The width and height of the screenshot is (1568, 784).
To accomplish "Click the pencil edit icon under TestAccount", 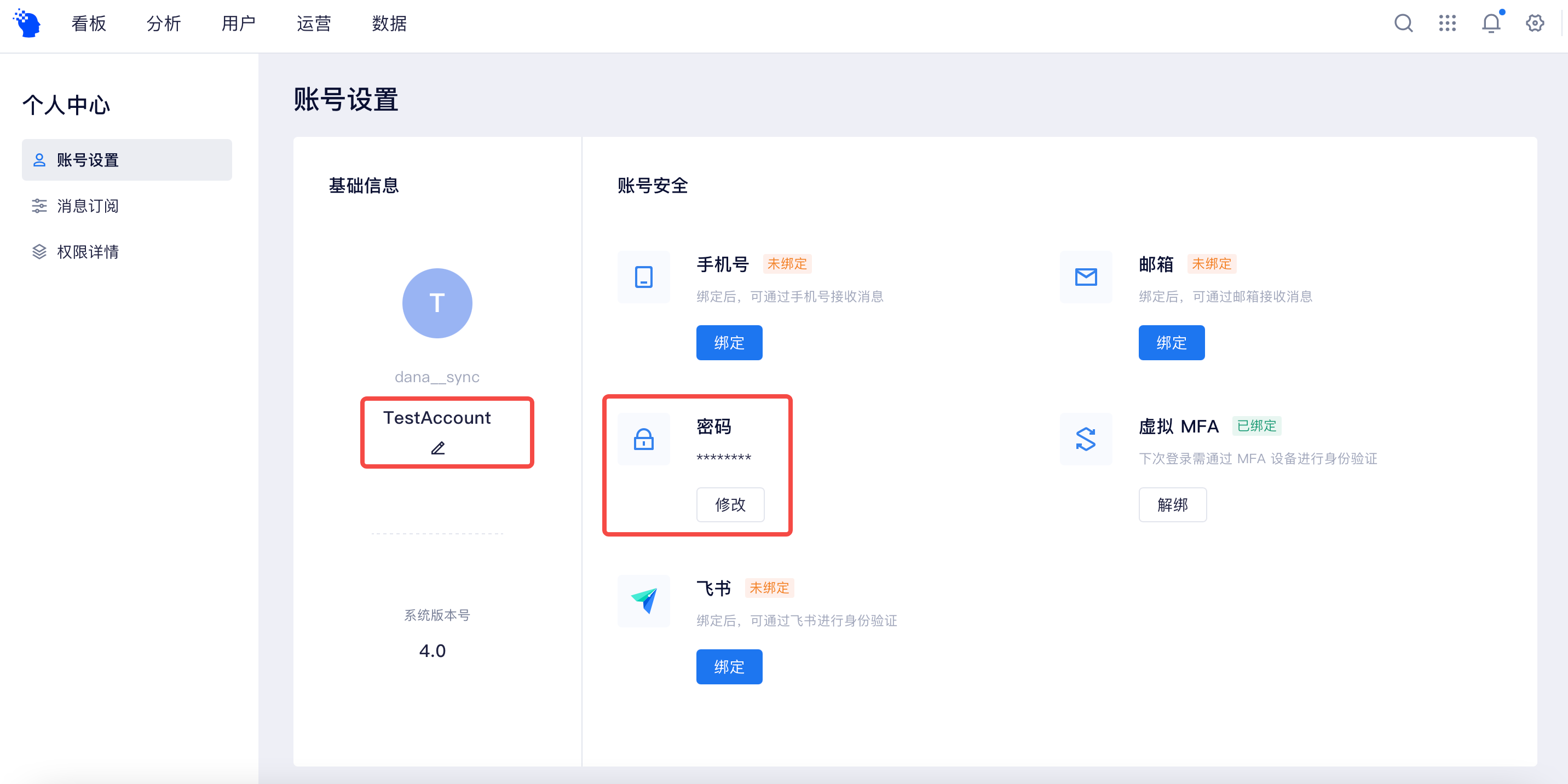I will [437, 448].
